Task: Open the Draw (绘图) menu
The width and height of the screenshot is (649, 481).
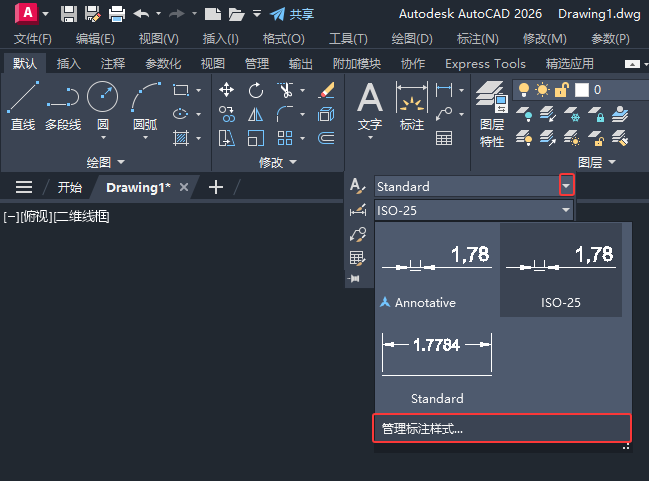Action: pyautogui.click(x=412, y=39)
